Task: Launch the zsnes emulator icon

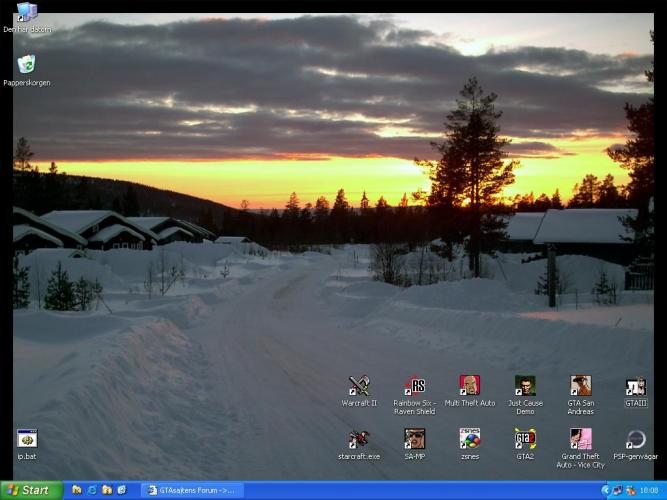Action: 469,439
